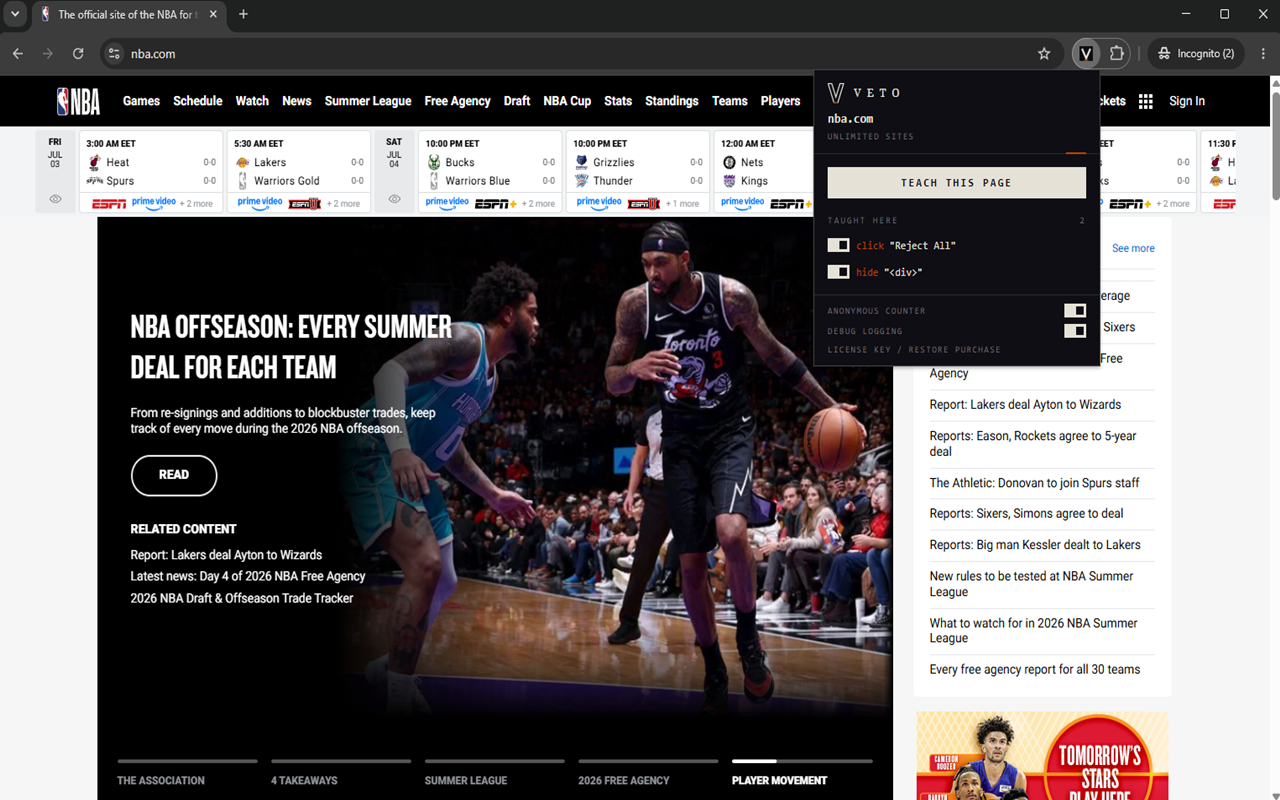
Task: Go back to the previous page
Action: click(x=18, y=54)
